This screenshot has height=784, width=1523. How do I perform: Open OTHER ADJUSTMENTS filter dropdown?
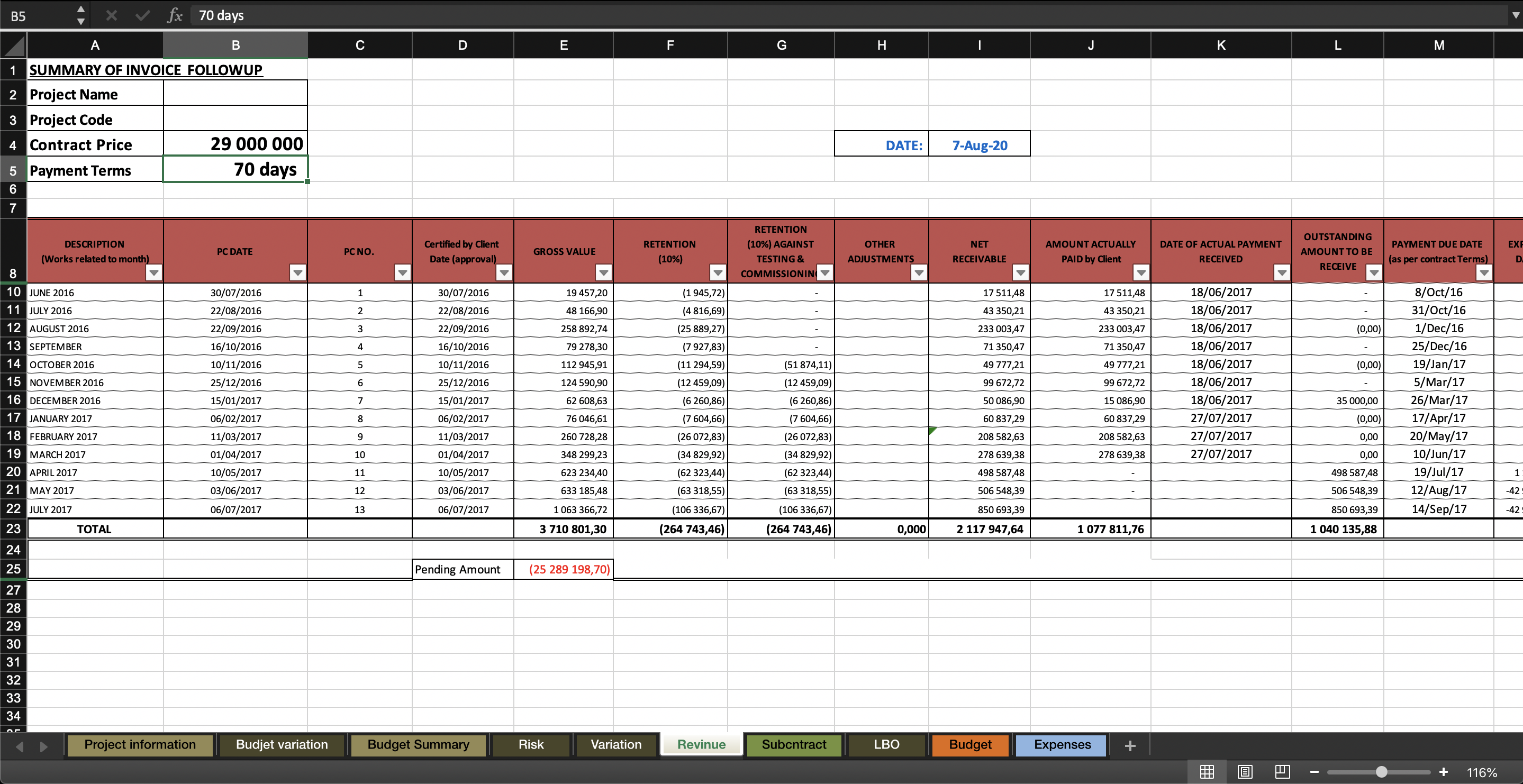coord(918,272)
